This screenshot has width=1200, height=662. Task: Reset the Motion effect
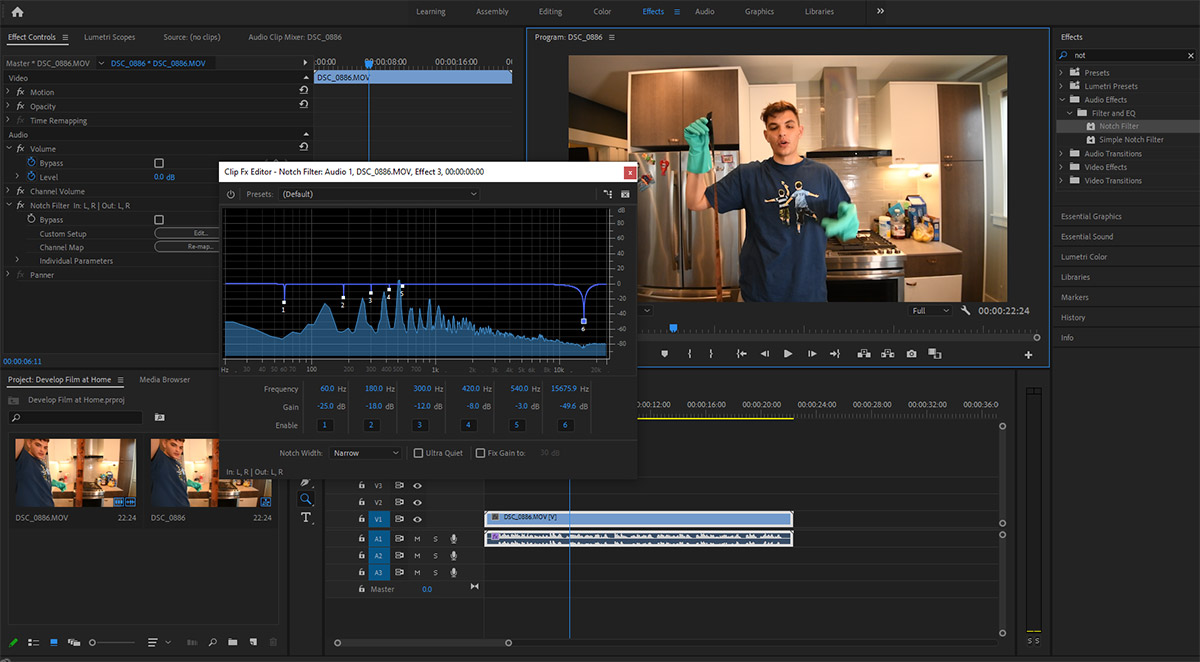tap(303, 91)
